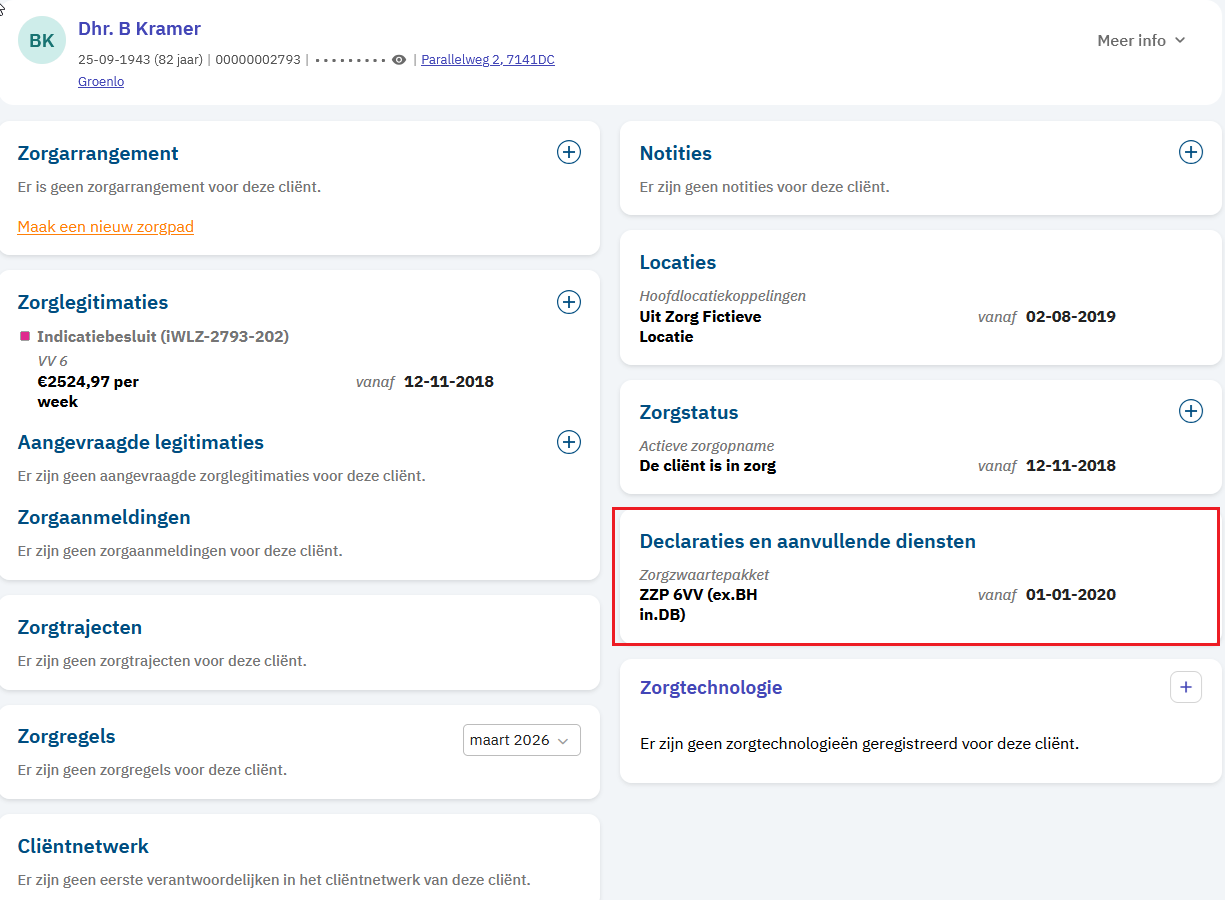The width and height of the screenshot is (1225, 900).
Task: Select ZZP 6VV (ex.BH in.DB) package
Action: 698,604
